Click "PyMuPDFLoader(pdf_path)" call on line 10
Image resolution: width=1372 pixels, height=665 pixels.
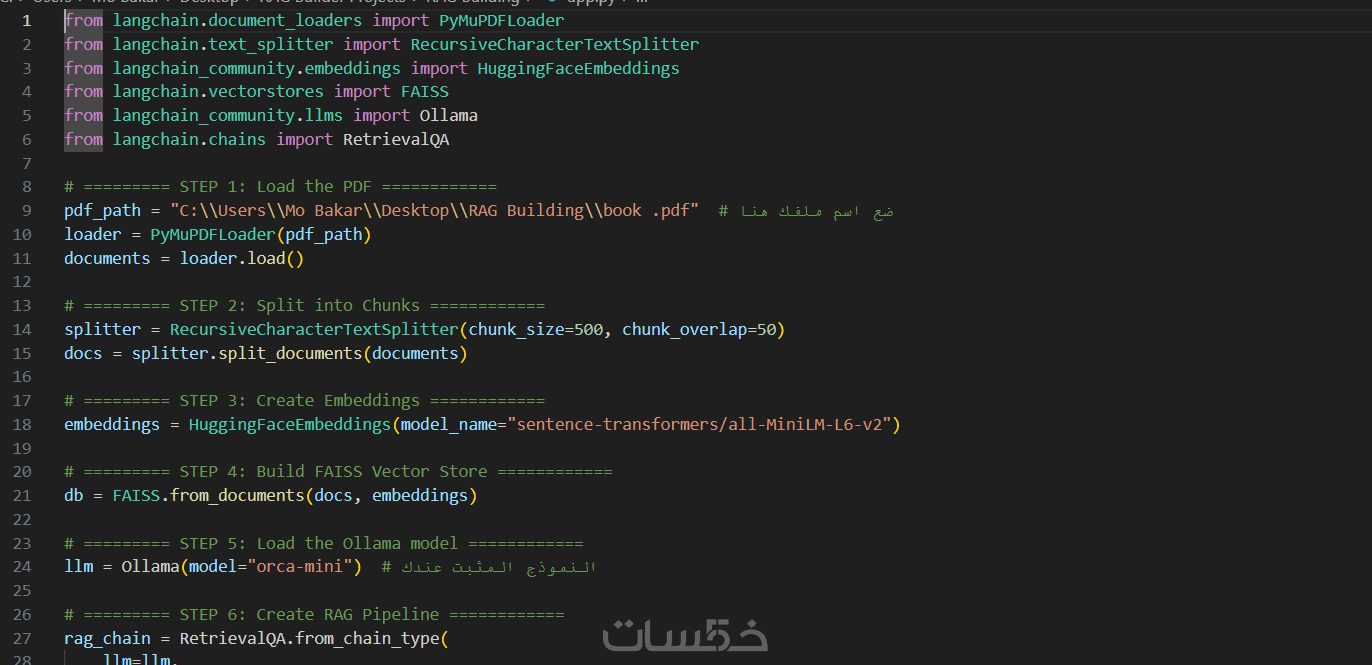pyautogui.click(x=261, y=234)
